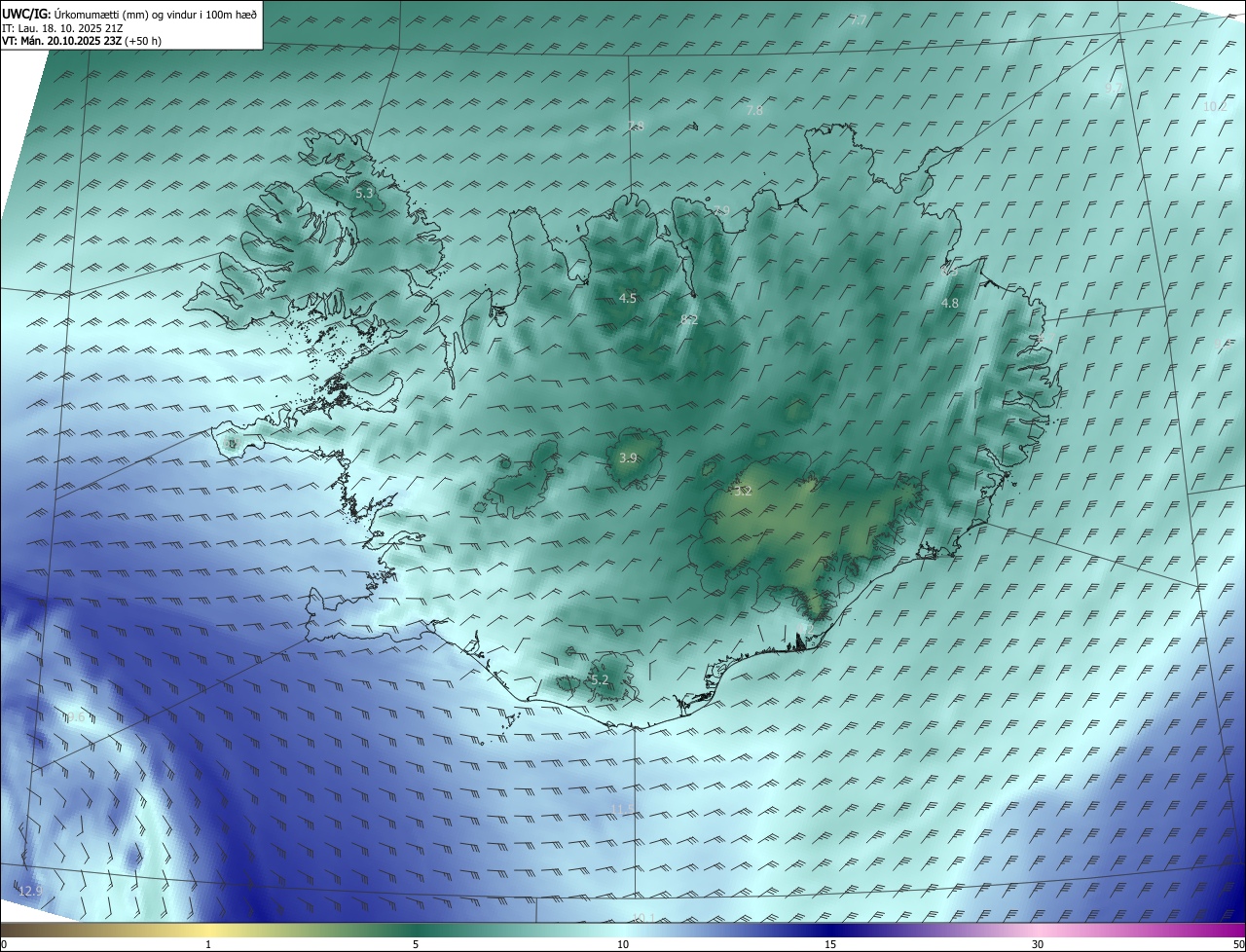The height and width of the screenshot is (952, 1246).
Task: Click the 3.2 value on Vatnajökull
Action: click(743, 492)
